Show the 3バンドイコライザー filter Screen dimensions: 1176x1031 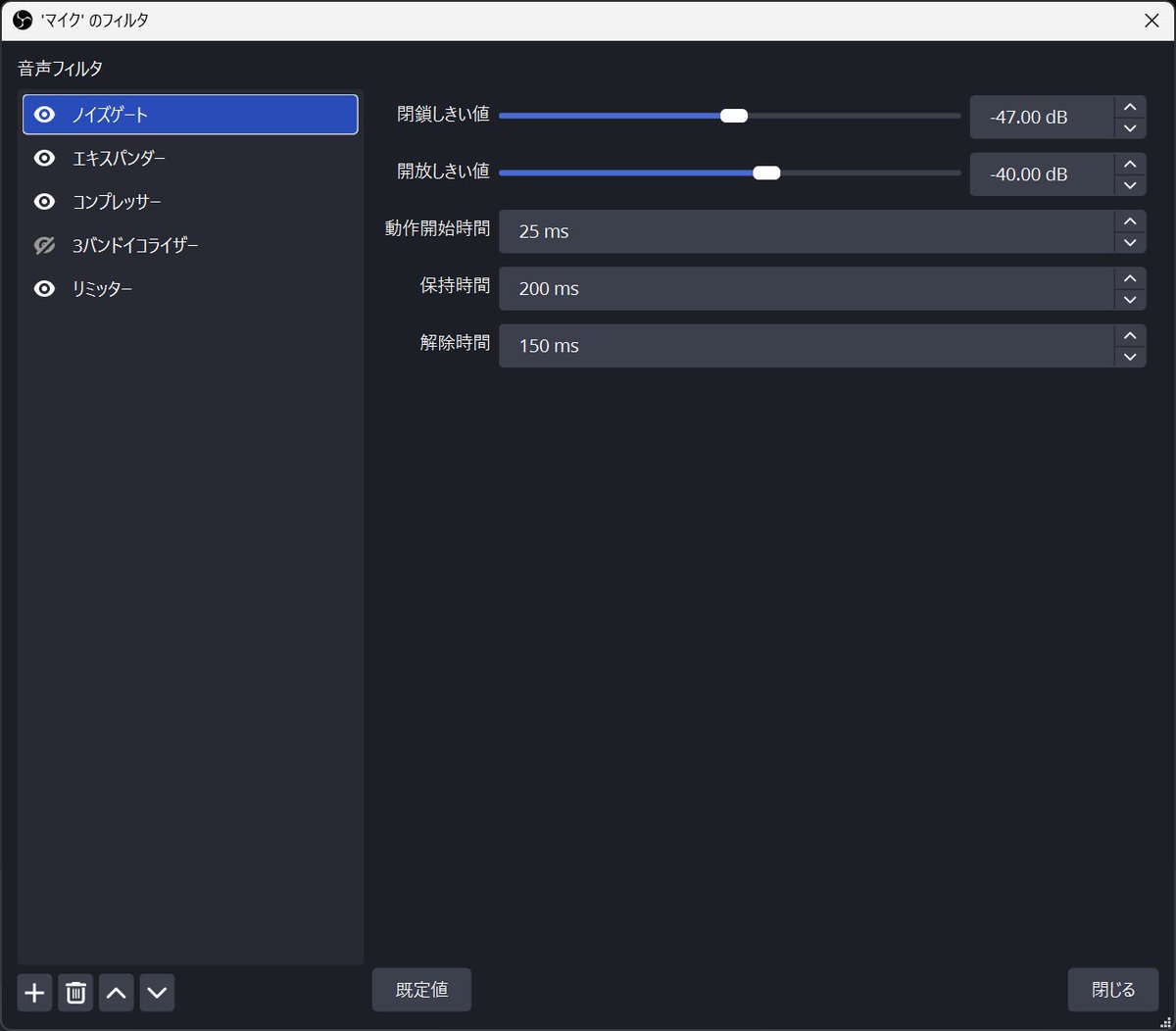click(43, 245)
